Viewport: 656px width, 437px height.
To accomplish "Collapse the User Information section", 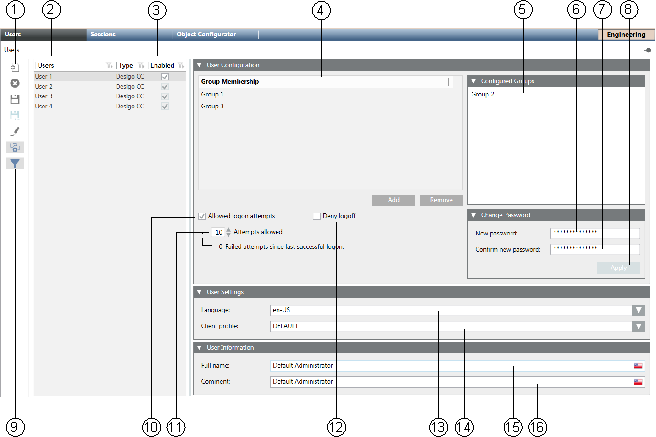I will 199,347.
